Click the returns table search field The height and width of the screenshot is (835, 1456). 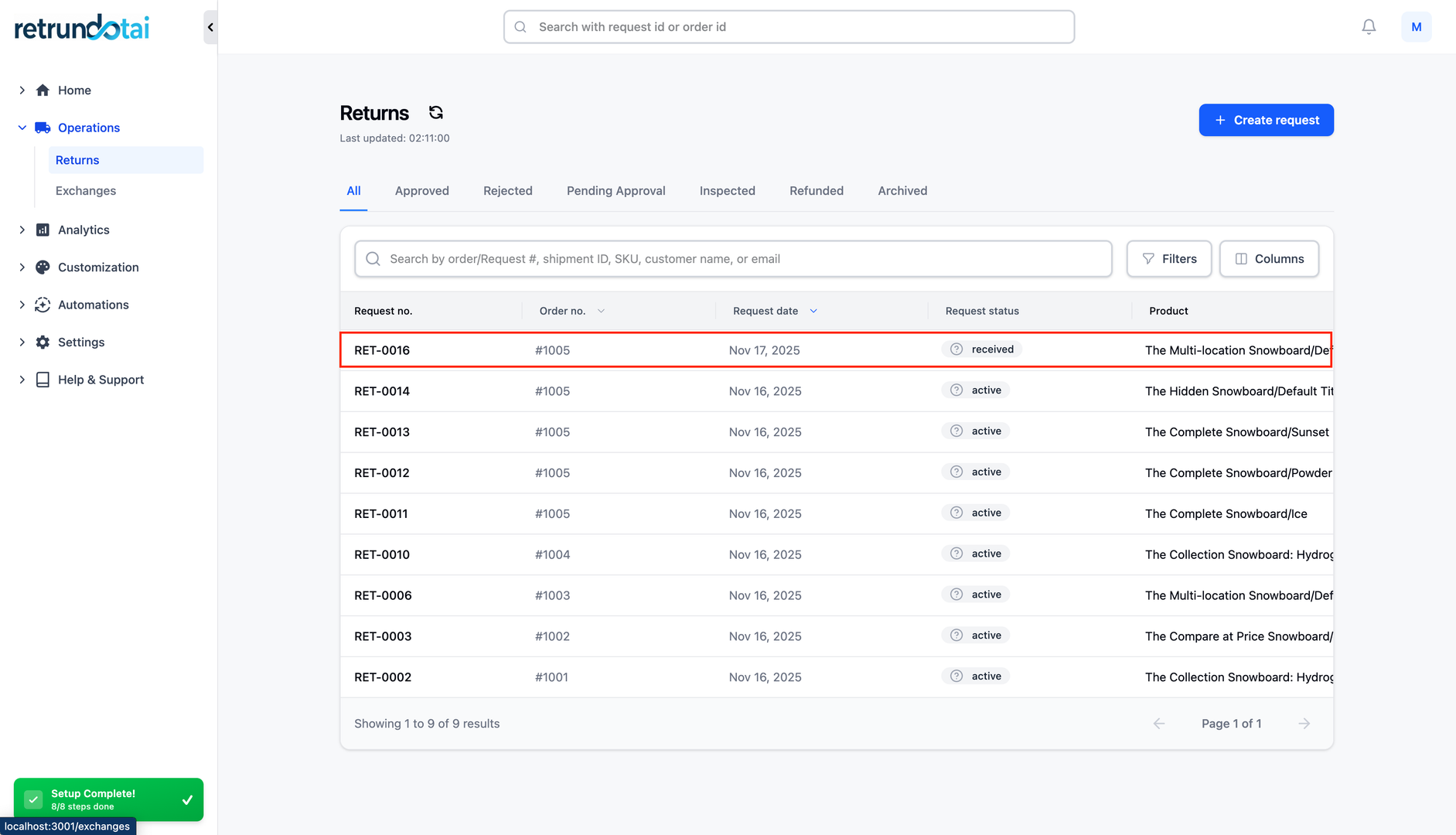[733, 259]
